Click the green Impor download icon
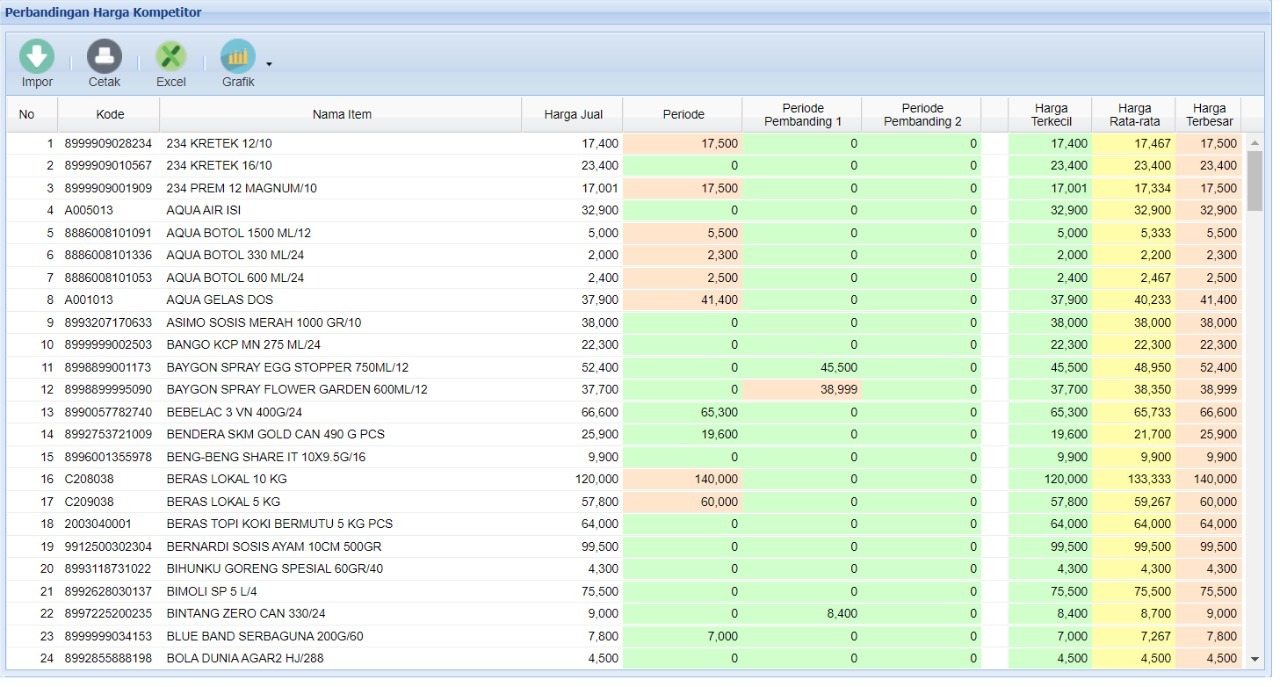The height and width of the screenshot is (687, 1280). click(x=37, y=57)
